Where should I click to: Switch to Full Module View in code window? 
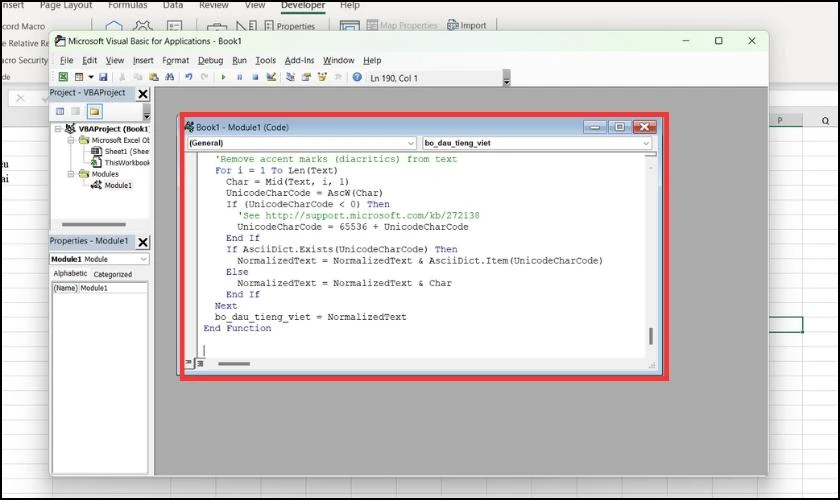[200, 363]
